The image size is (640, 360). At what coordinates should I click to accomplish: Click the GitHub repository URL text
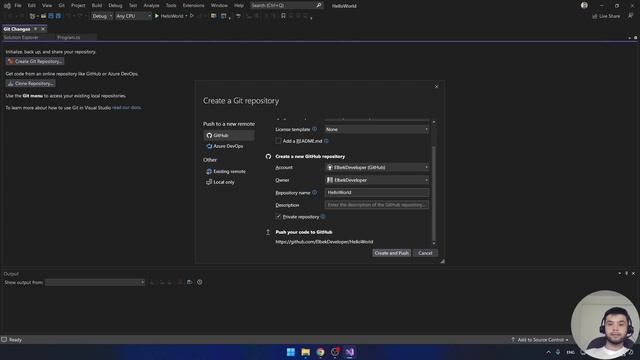(324, 242)
